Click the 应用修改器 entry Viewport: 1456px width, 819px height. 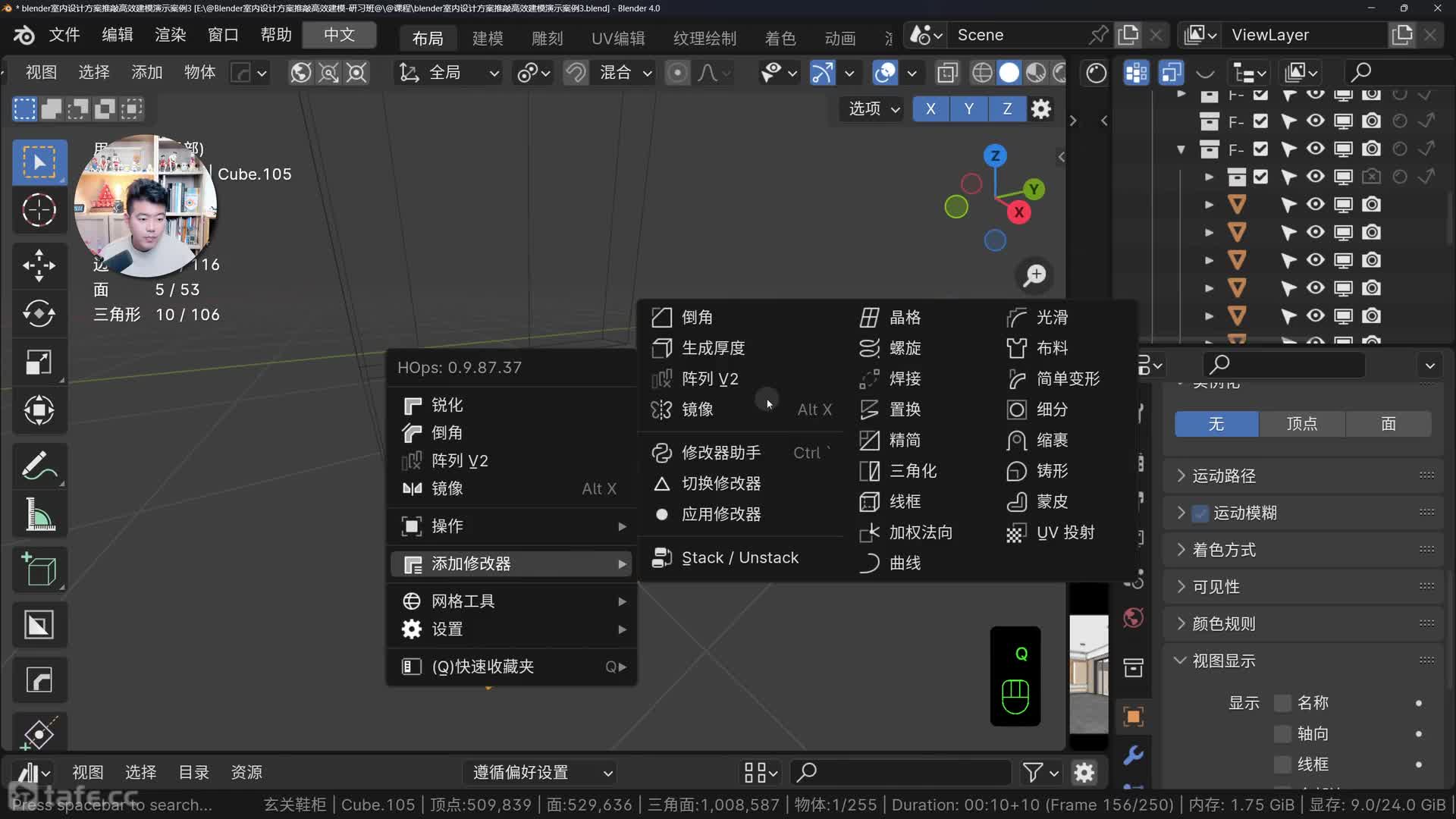pyautogui.click(x=720, y=514)
